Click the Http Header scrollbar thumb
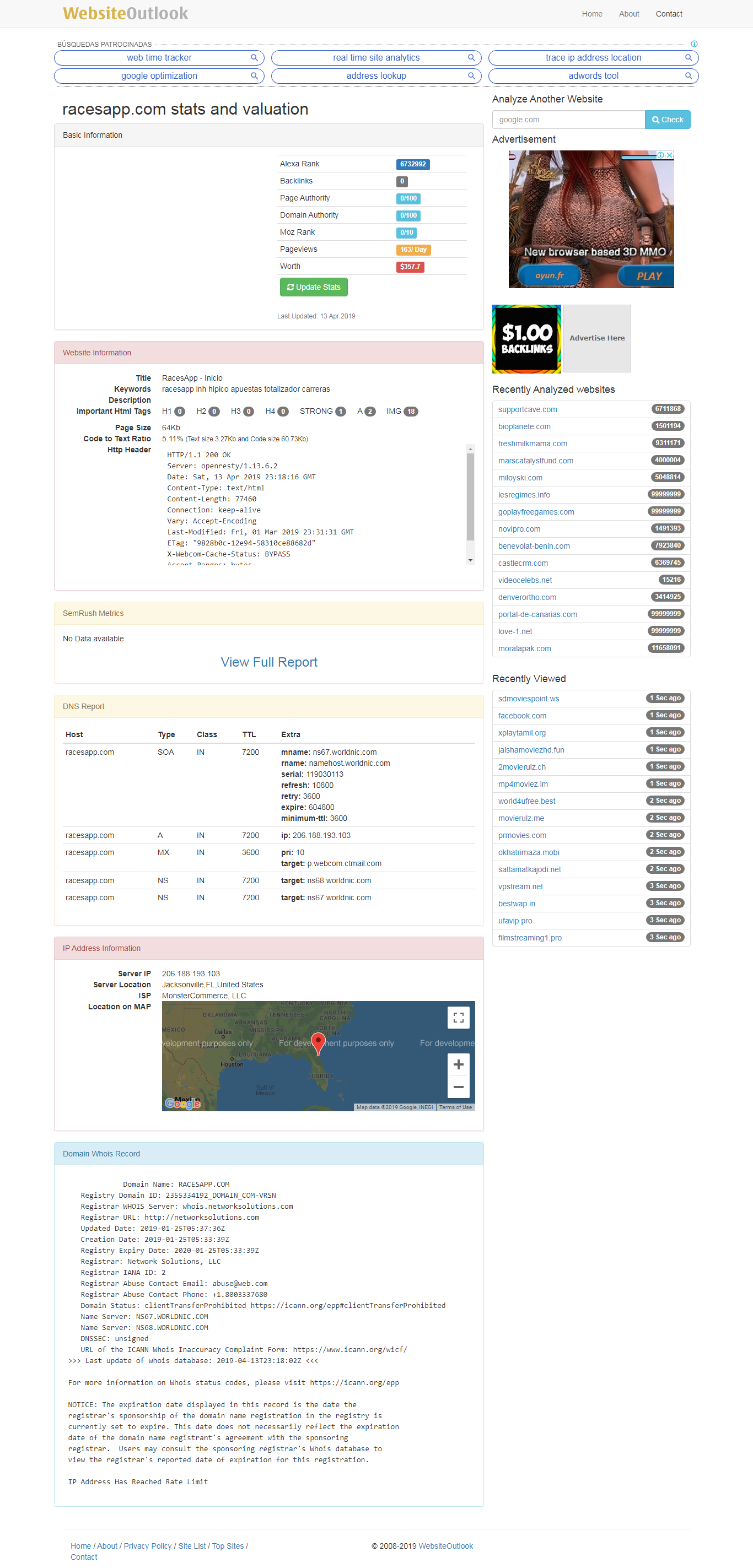753x1568 pixels. click(x=470, y=497)
